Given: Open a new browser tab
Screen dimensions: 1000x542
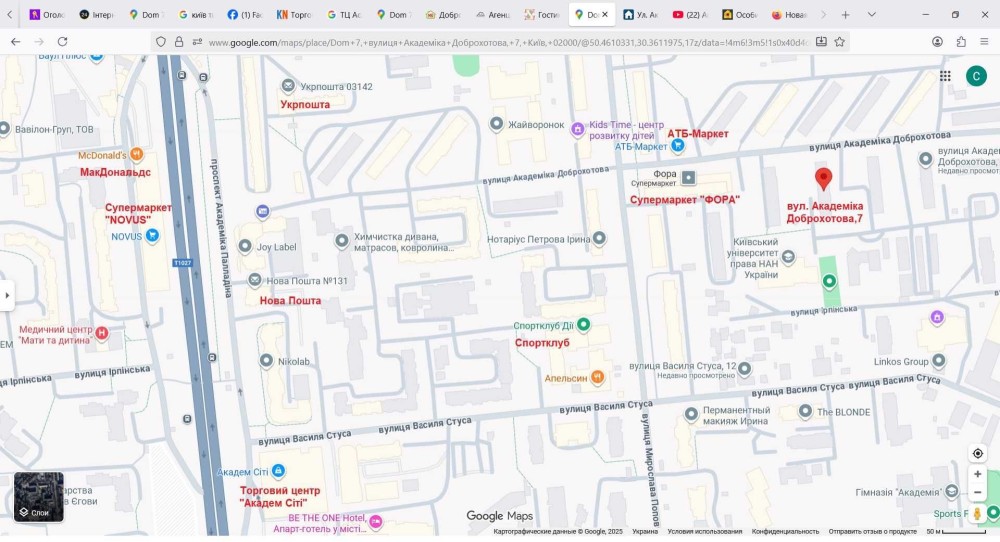Looking at the screenshot, I should [845, 15].
